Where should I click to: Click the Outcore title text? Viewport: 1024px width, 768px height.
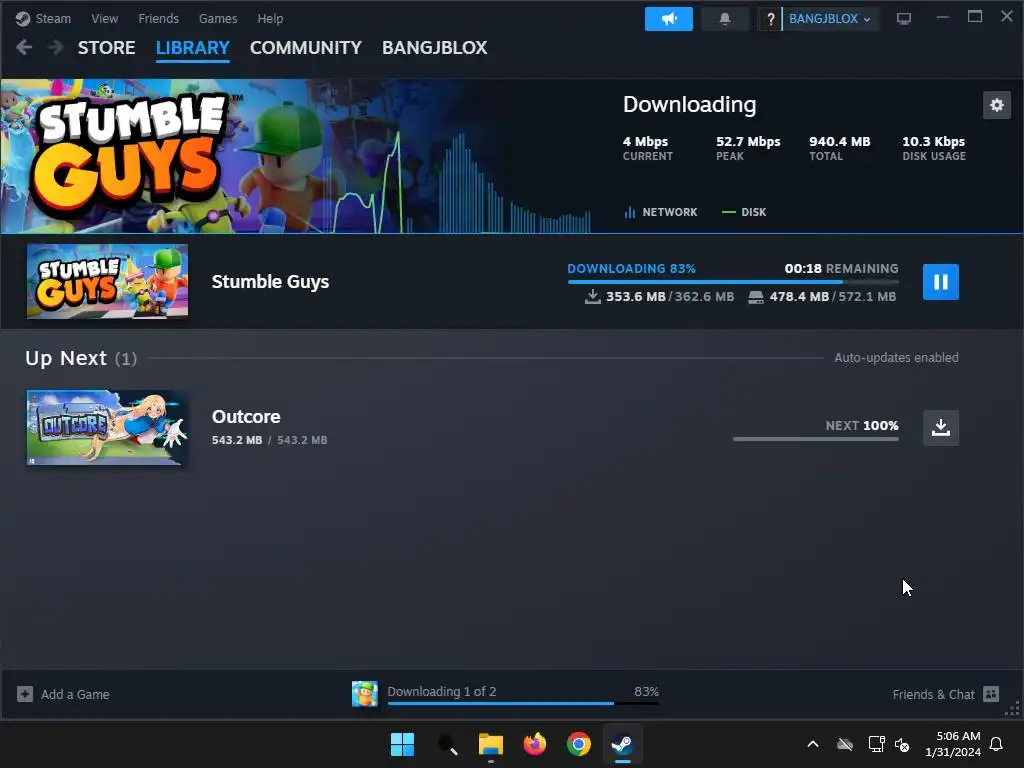(x=246, y=417)
